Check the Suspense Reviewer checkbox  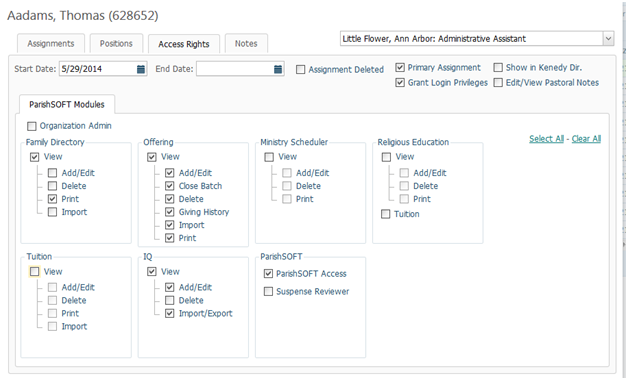pyautogui.click(x=268, y=291)
